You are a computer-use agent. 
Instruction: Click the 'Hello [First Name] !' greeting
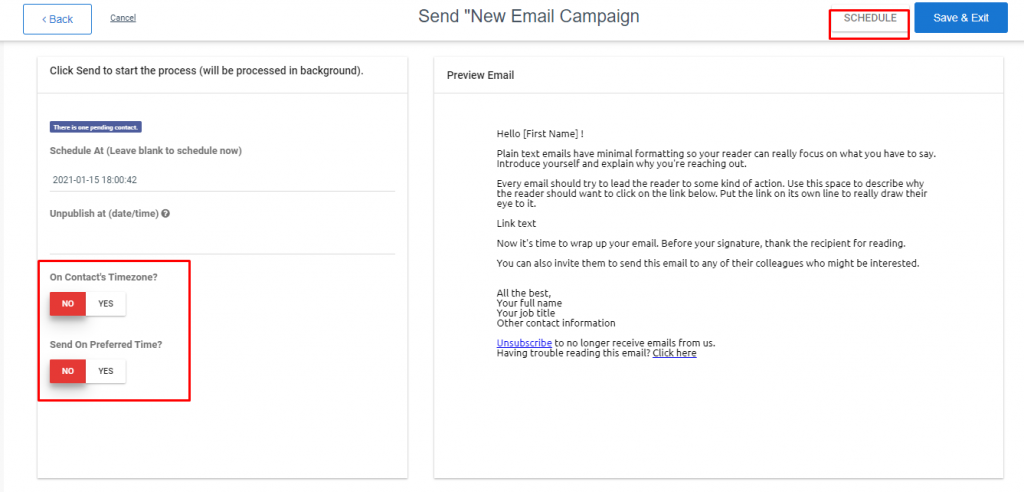539,133
